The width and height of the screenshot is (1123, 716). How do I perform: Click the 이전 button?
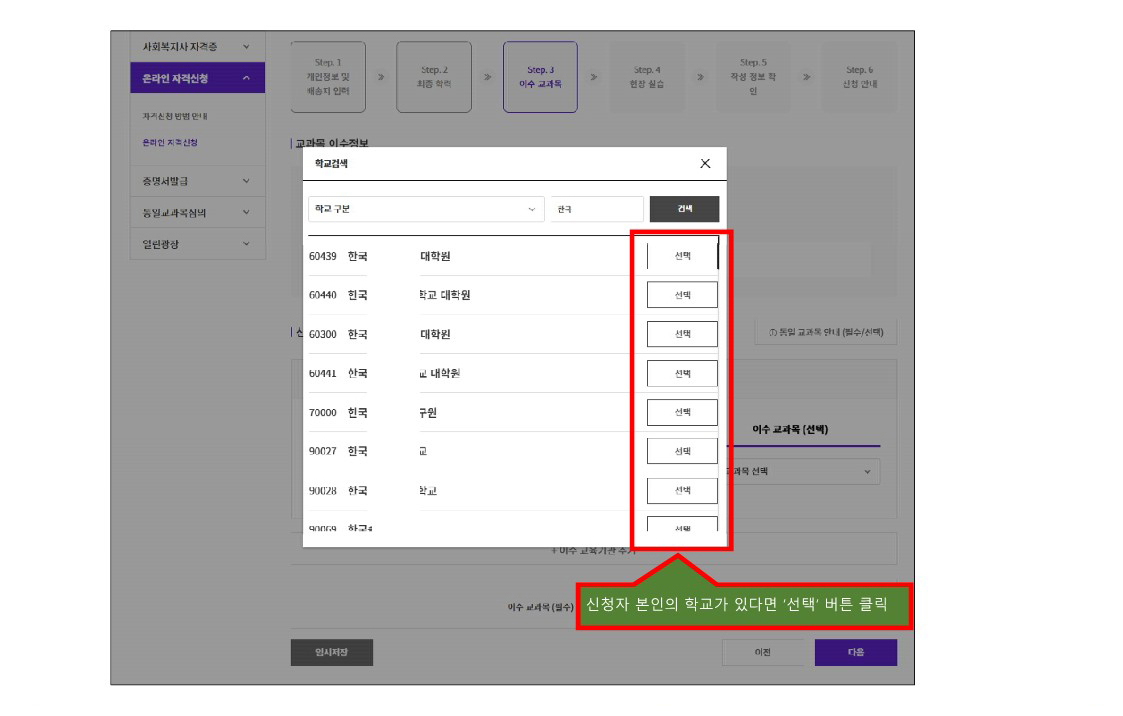(763, 652)
